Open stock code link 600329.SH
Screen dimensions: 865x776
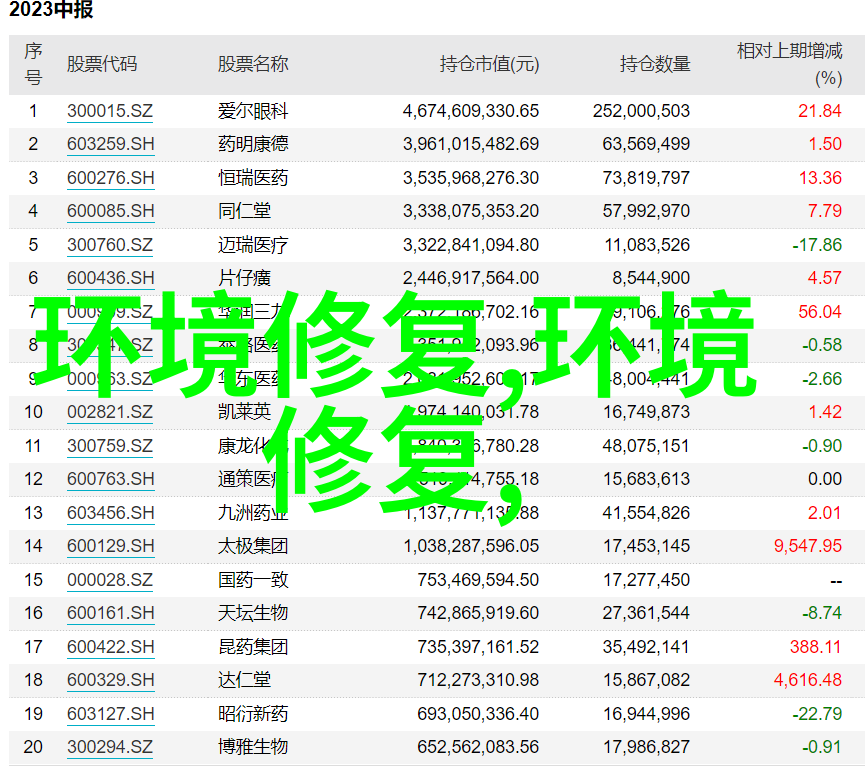(x=110, y=680)
